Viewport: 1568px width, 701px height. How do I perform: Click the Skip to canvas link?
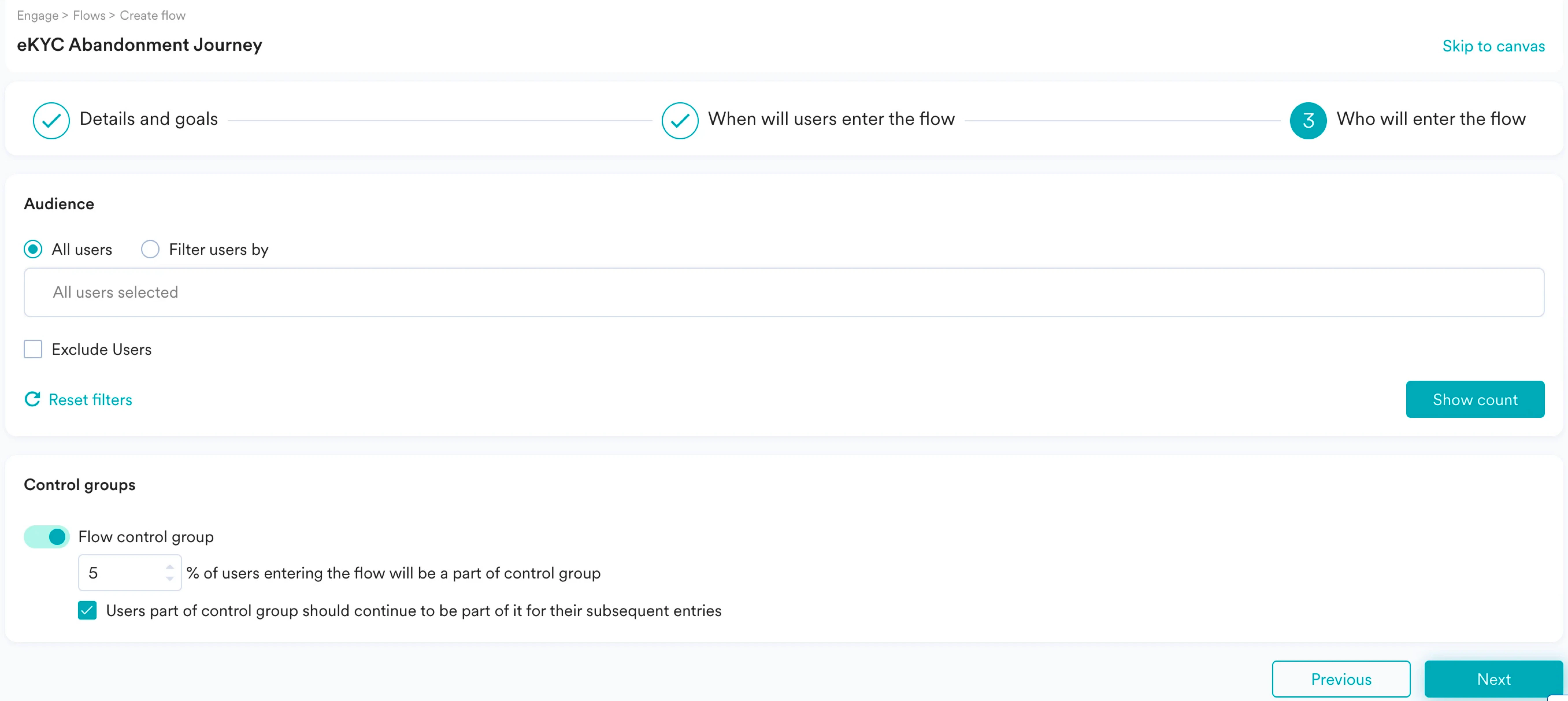(1493, 46)
